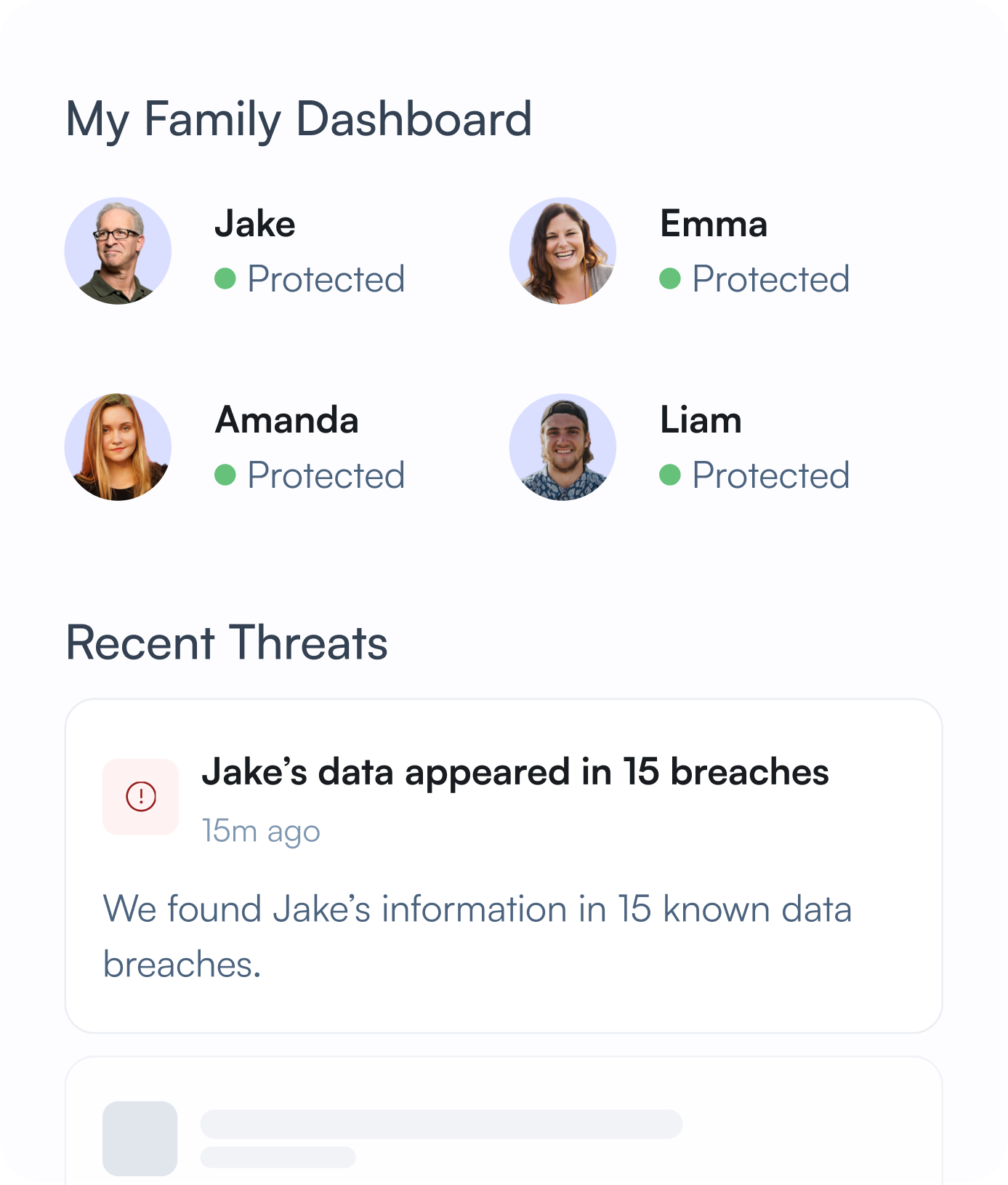
Task: Toggle Emma's Protected status
Action: (771, 278)
